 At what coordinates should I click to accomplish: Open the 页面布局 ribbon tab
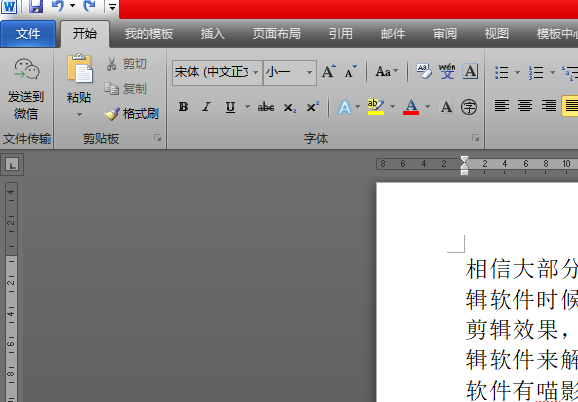(276, 34)
